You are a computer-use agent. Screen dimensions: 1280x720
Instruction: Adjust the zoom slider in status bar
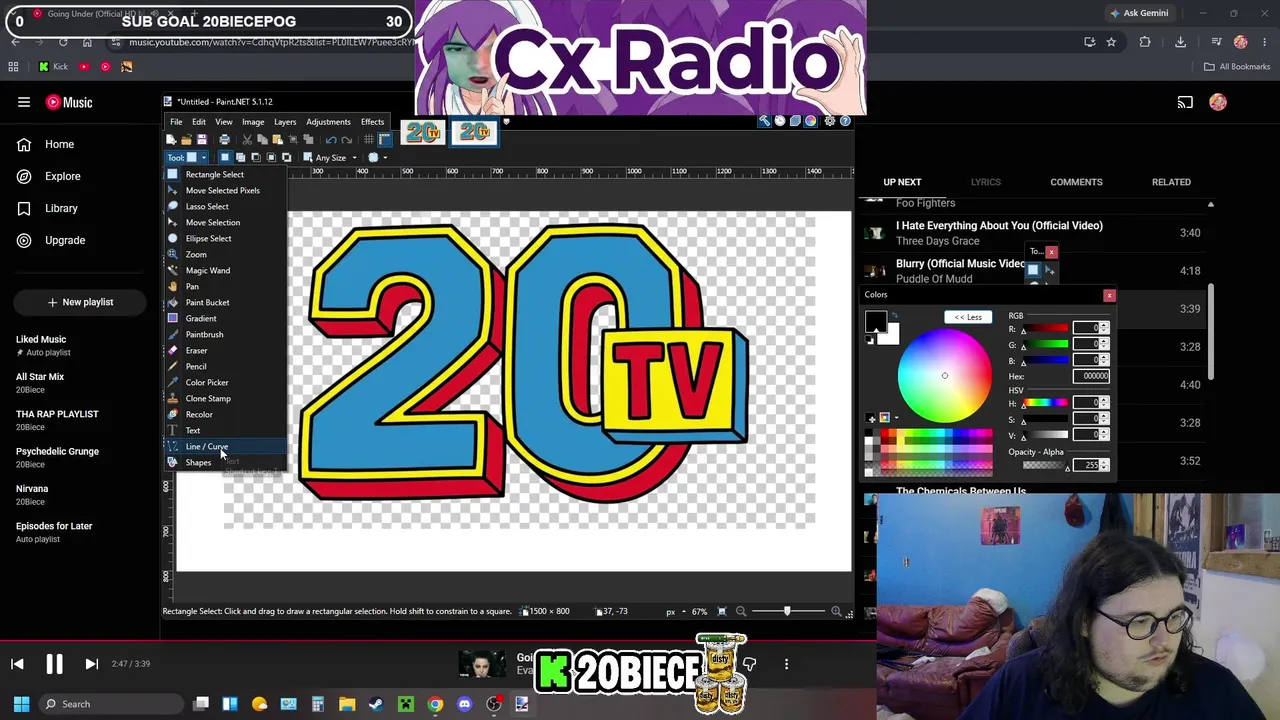tap(787, 611)
